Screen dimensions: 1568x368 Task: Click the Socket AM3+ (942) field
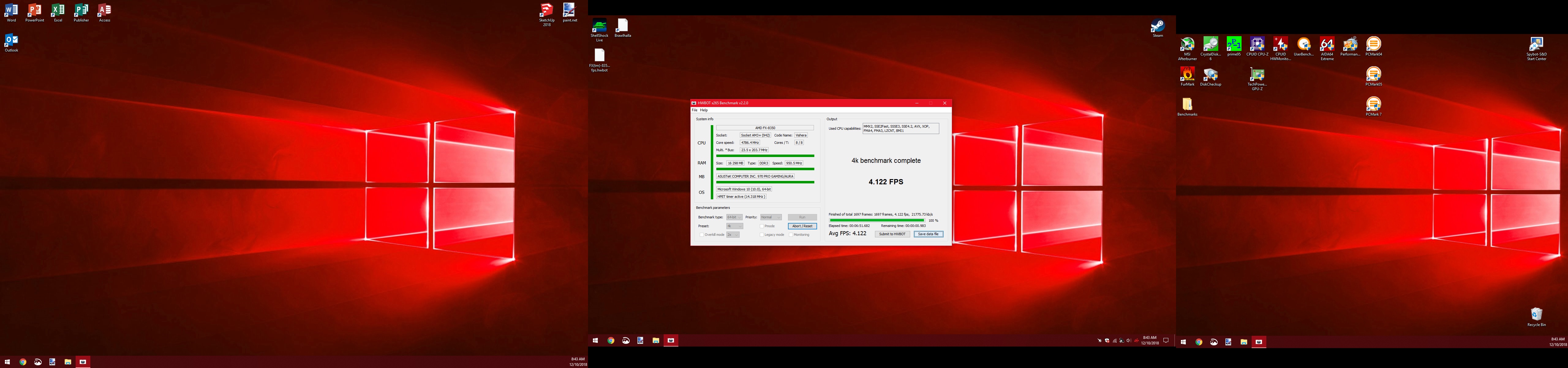click(x=756, y=135)
